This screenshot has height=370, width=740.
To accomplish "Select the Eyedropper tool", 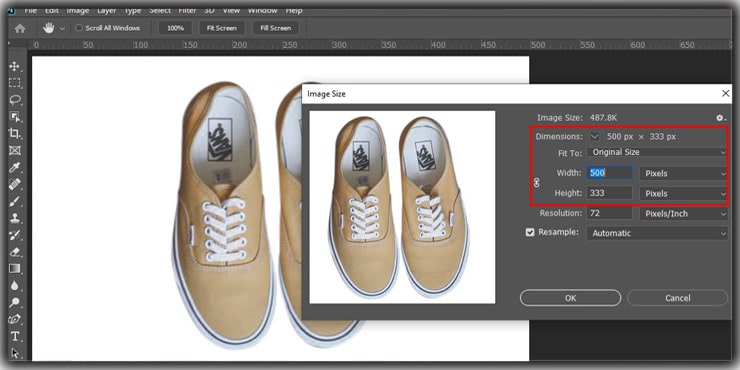I will [x=15, y=168].
